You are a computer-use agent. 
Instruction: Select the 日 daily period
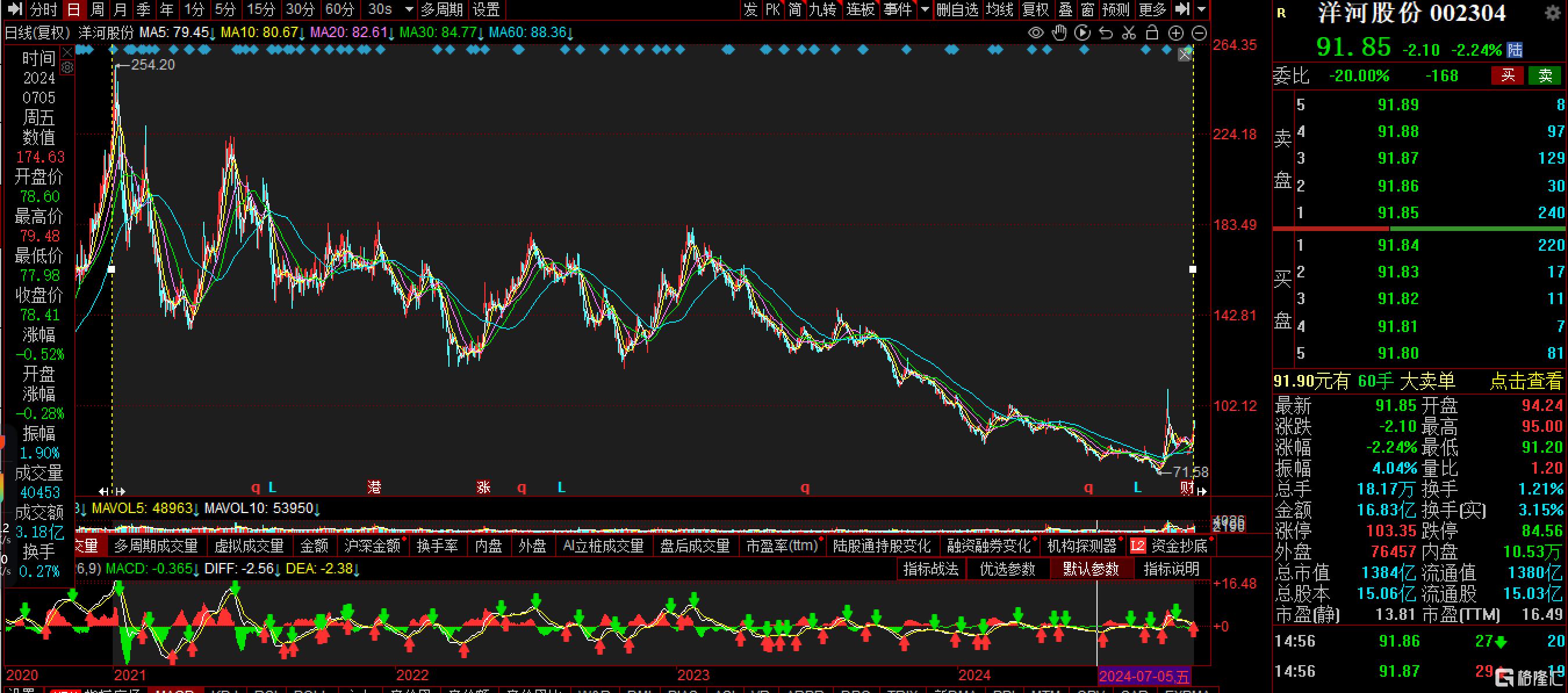(x=73, y=9)
